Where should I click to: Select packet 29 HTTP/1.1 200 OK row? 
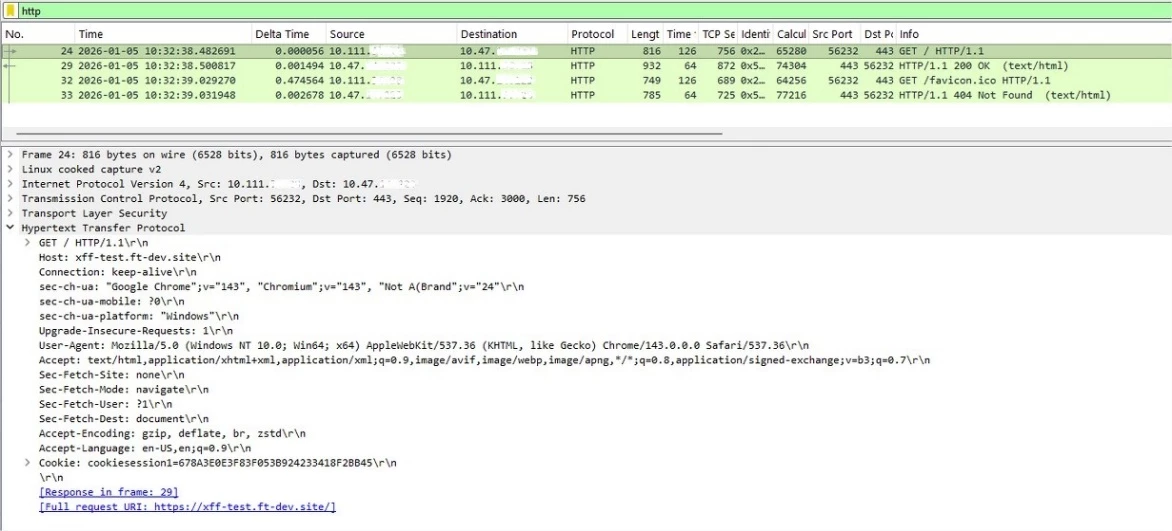587,66
